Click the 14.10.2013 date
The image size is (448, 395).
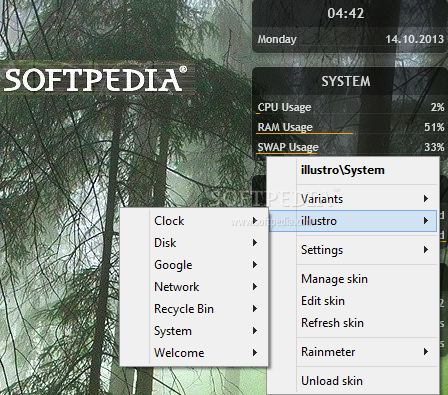tap(415, 39)
